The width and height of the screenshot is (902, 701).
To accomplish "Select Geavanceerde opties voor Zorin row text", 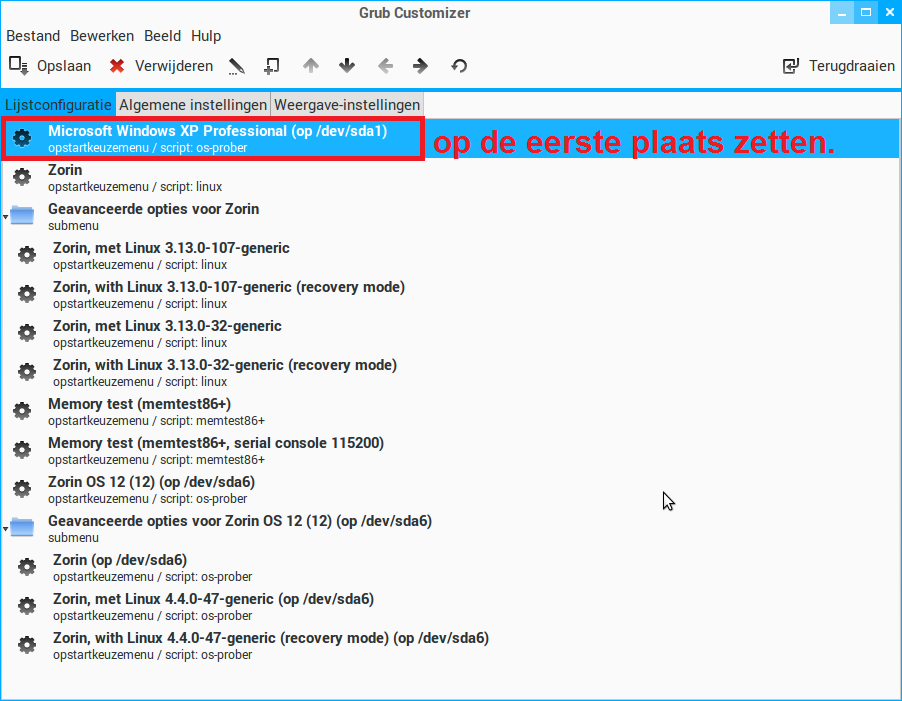I will [154, 209].
